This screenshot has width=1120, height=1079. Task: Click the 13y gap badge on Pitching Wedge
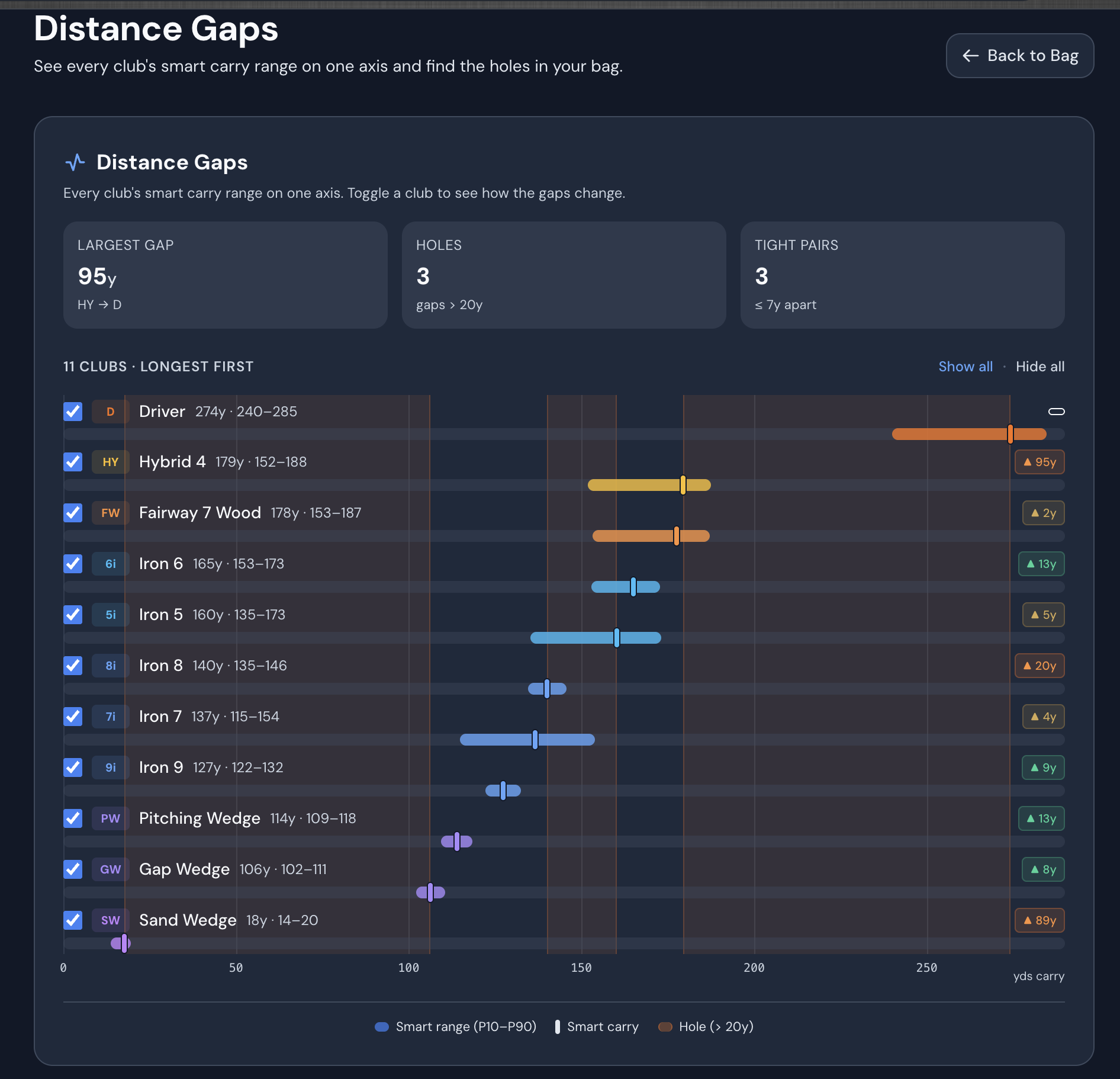(1041, 819)
